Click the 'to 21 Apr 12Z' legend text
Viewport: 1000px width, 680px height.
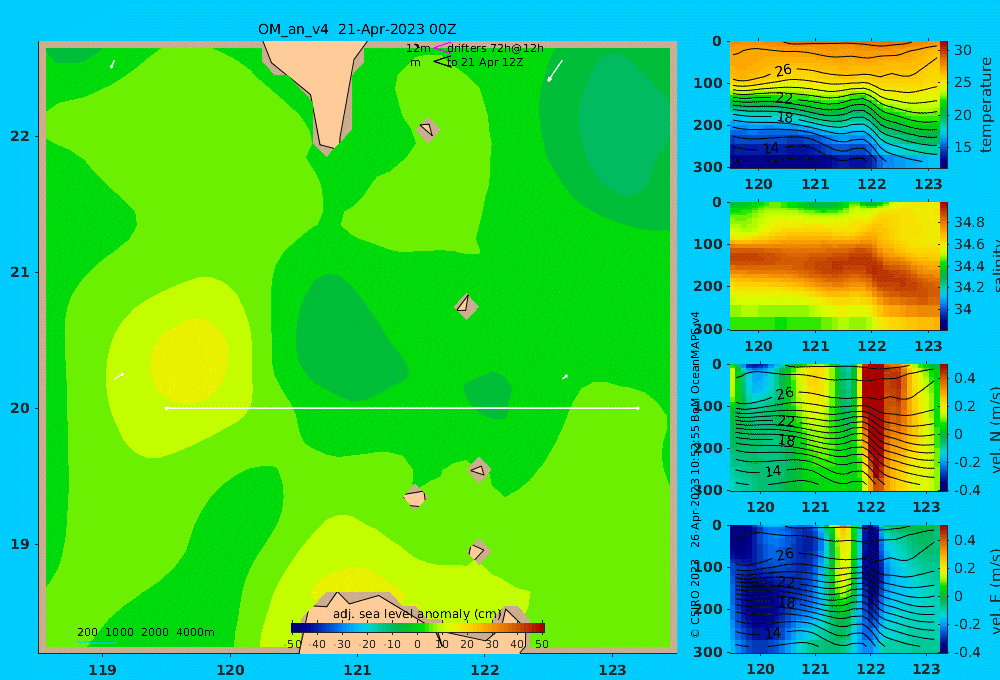(485, 63)
